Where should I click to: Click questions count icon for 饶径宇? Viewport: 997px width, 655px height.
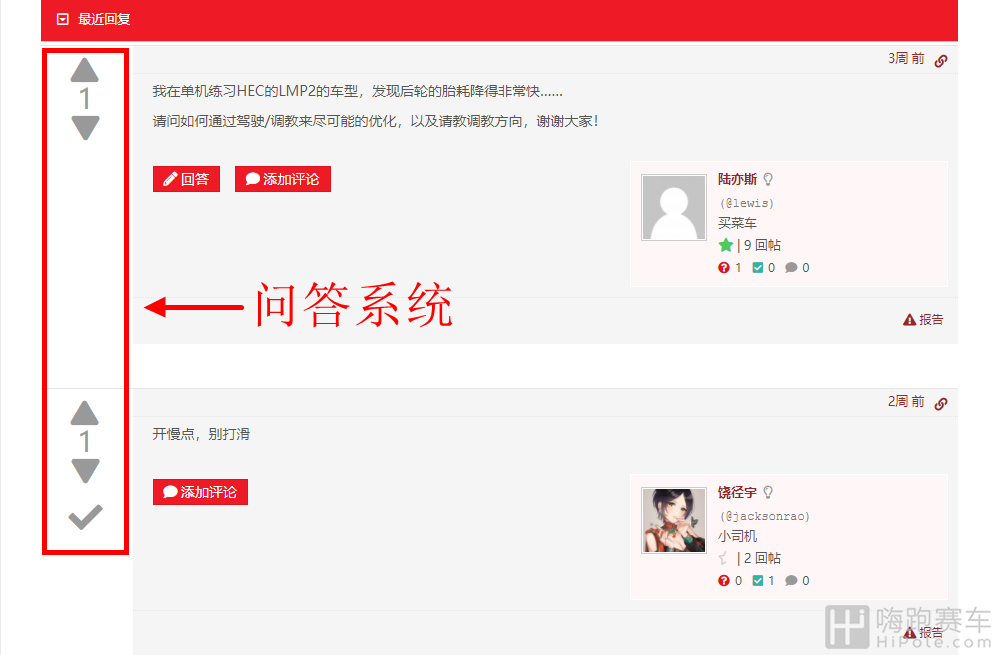[x=724, y=581]
